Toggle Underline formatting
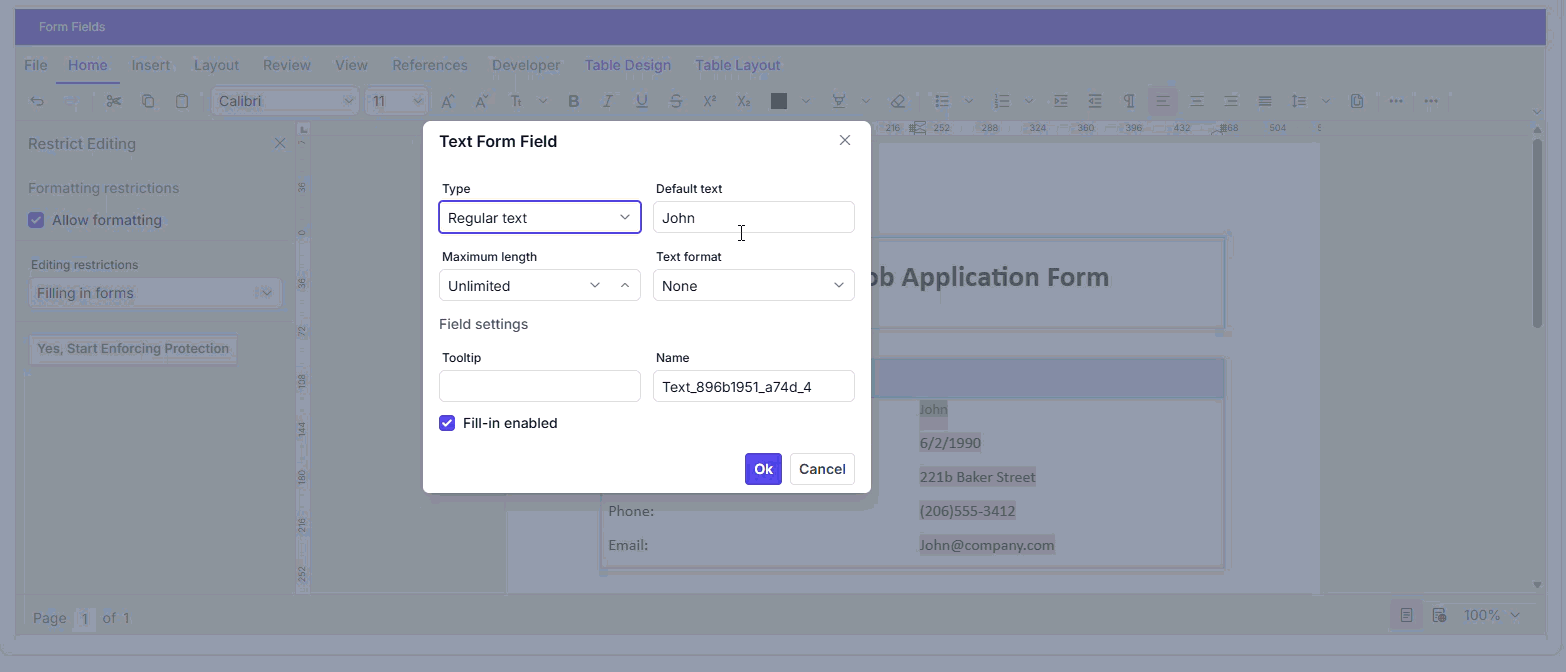 (x=641, y=100)
